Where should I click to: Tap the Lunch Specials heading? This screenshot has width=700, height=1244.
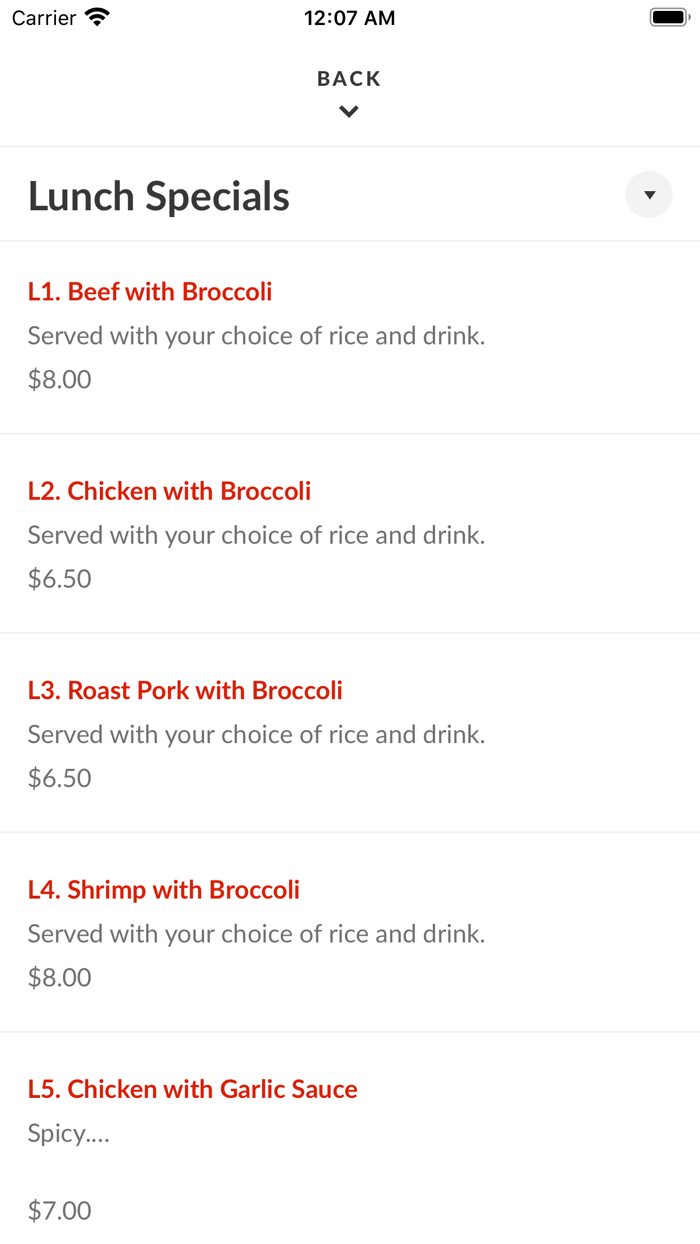tap(159, 196)
